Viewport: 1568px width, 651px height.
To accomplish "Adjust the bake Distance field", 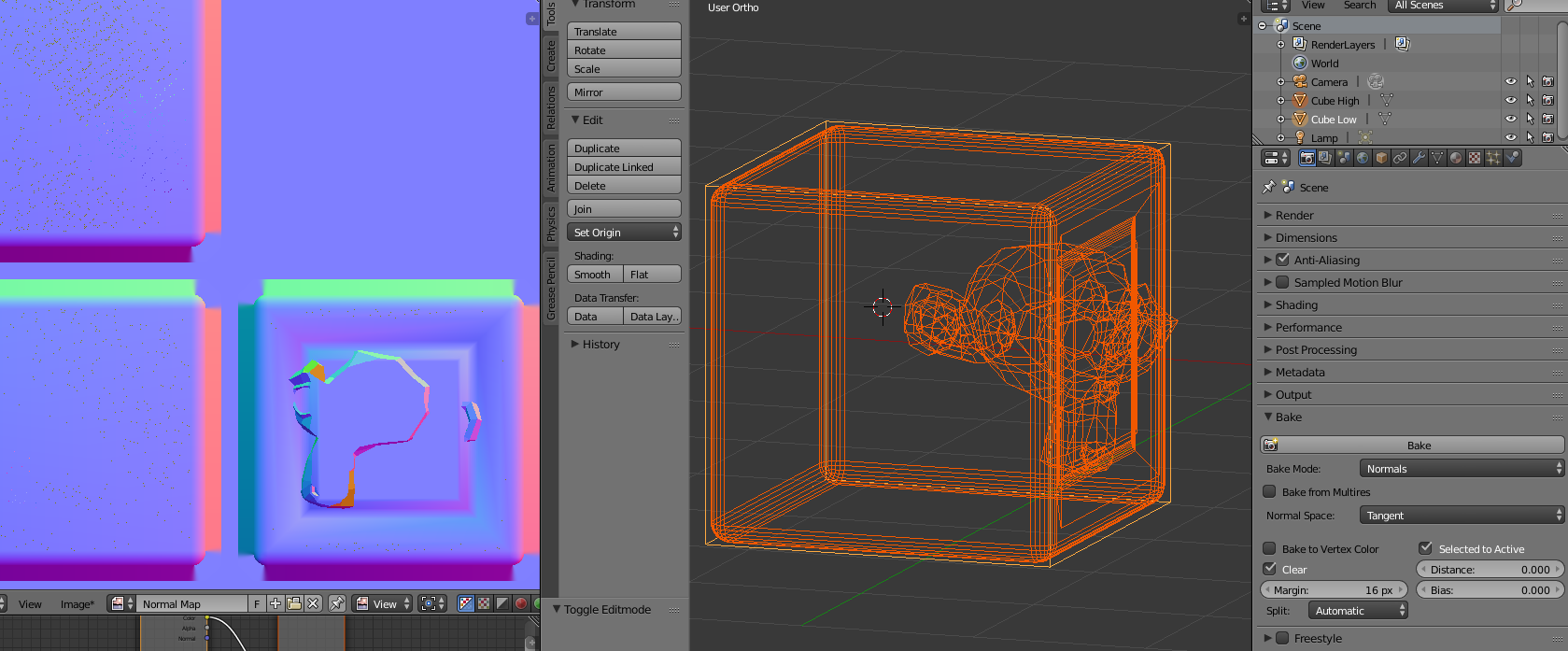I will tap(1490, 569).
